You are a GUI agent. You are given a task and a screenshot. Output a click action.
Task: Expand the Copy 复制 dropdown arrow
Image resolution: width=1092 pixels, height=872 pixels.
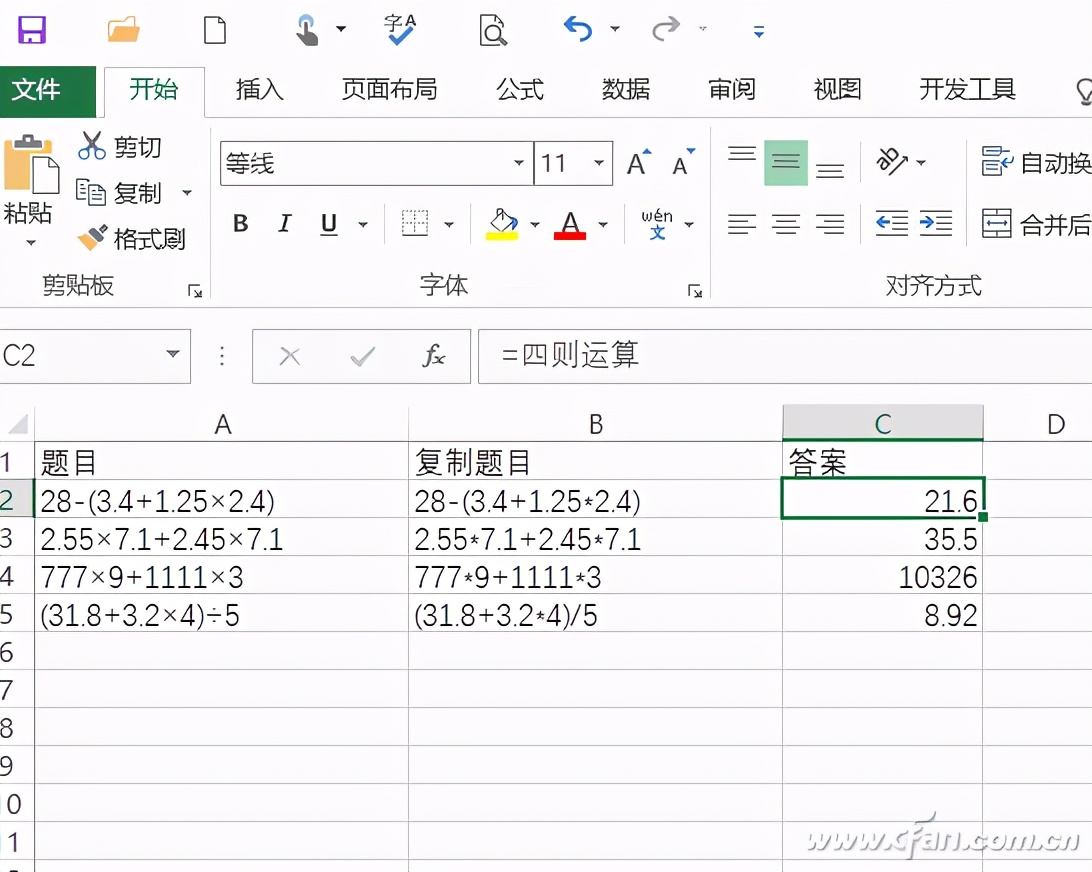click(187, 192)
